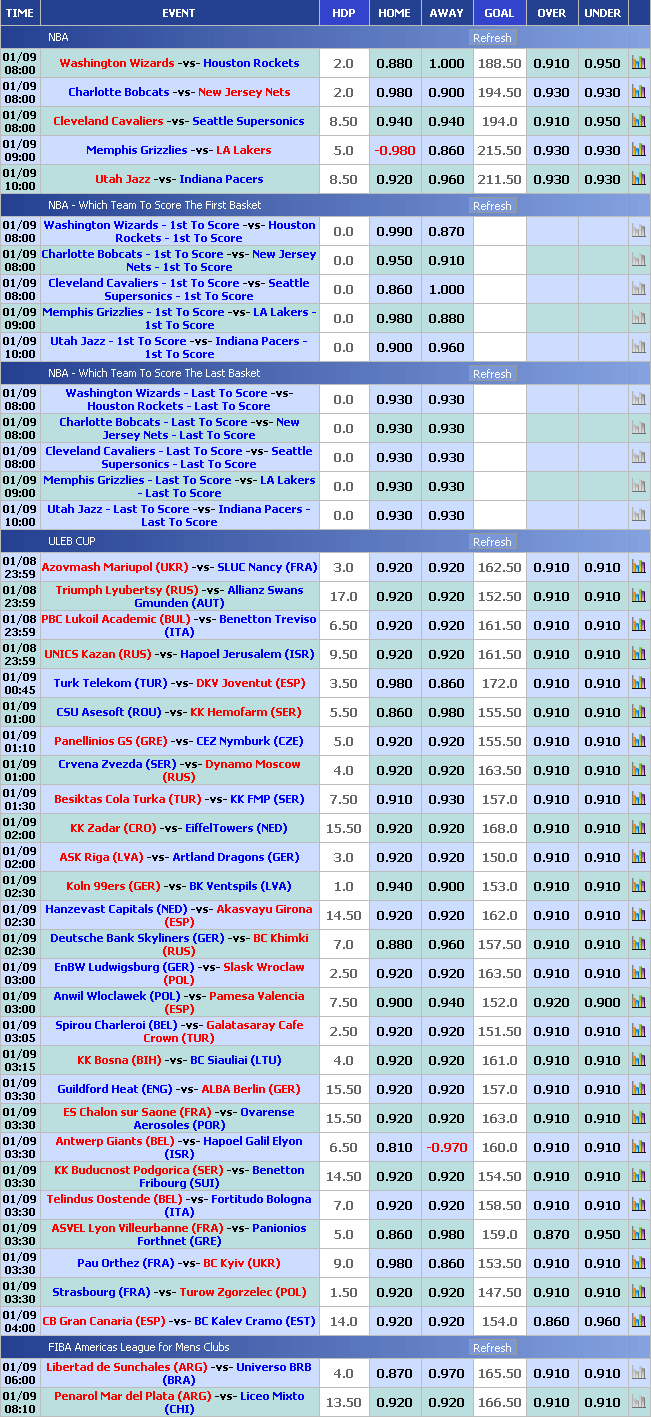Refresh the NBA section
Image resolution: width=651 pixels, height=1417 pixels.
(x=492, y=38)
